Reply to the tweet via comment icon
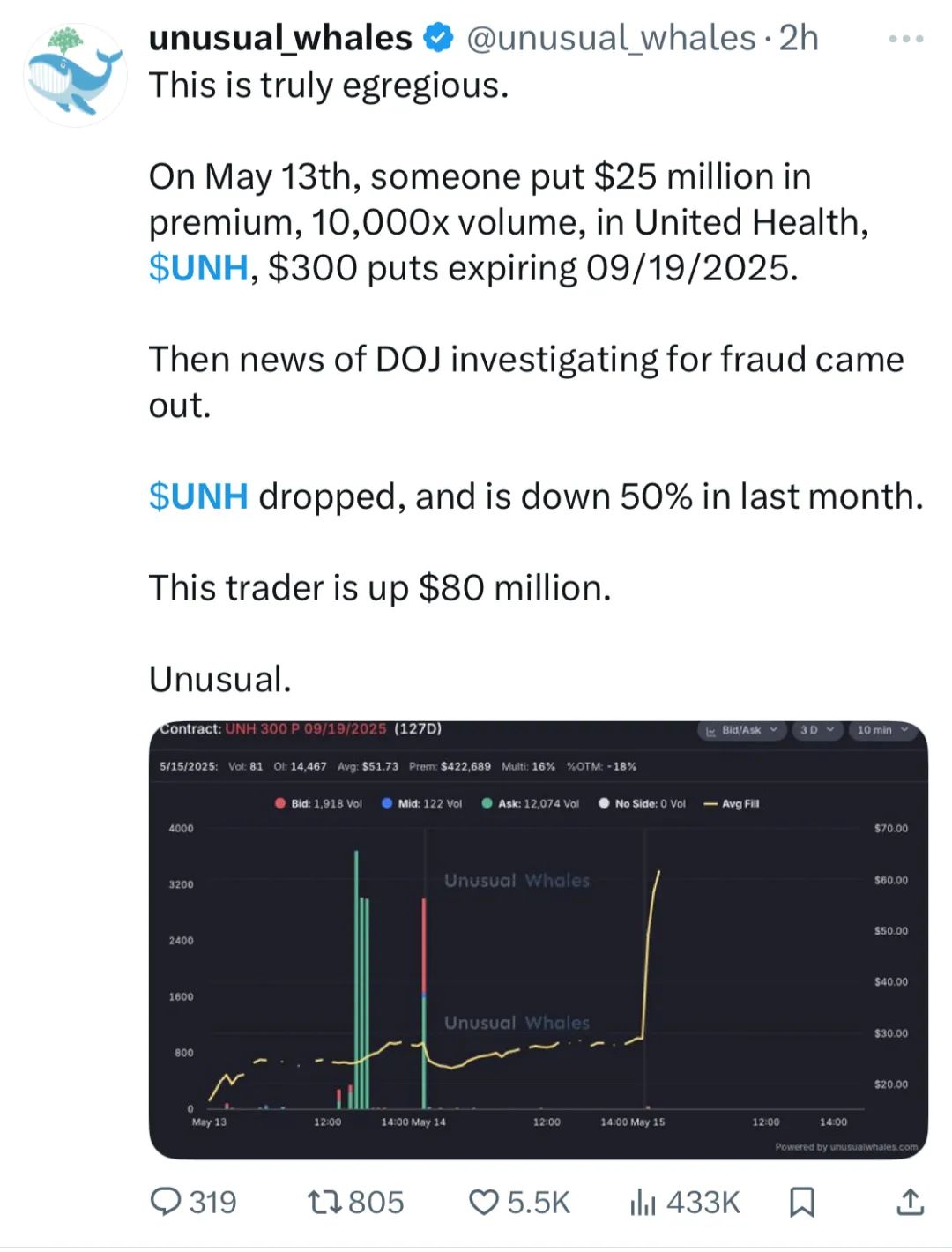 point(167,1202)
